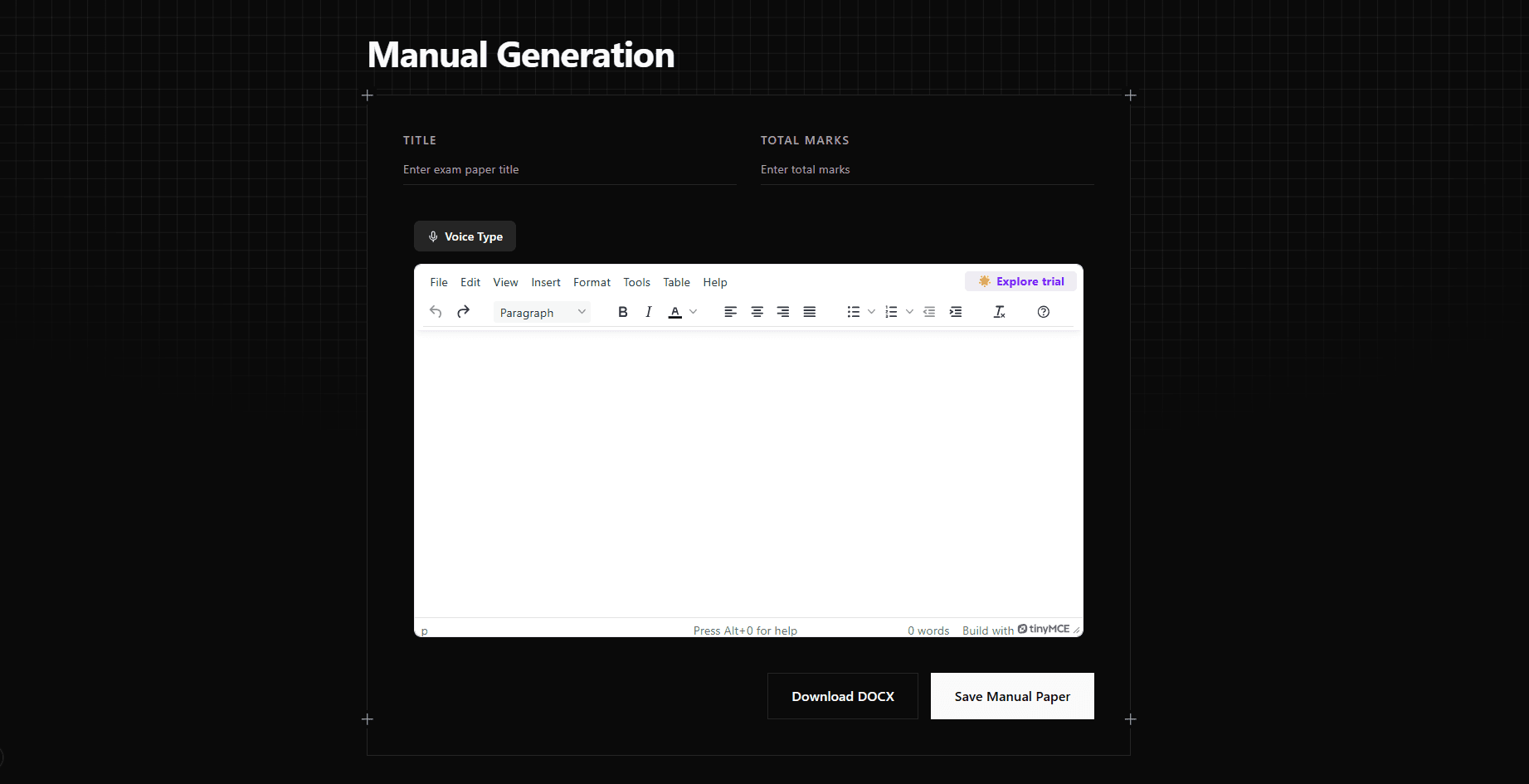Click the 0 words counter
This screenshot has height=784, width=1529.
[x=928, y=631]
